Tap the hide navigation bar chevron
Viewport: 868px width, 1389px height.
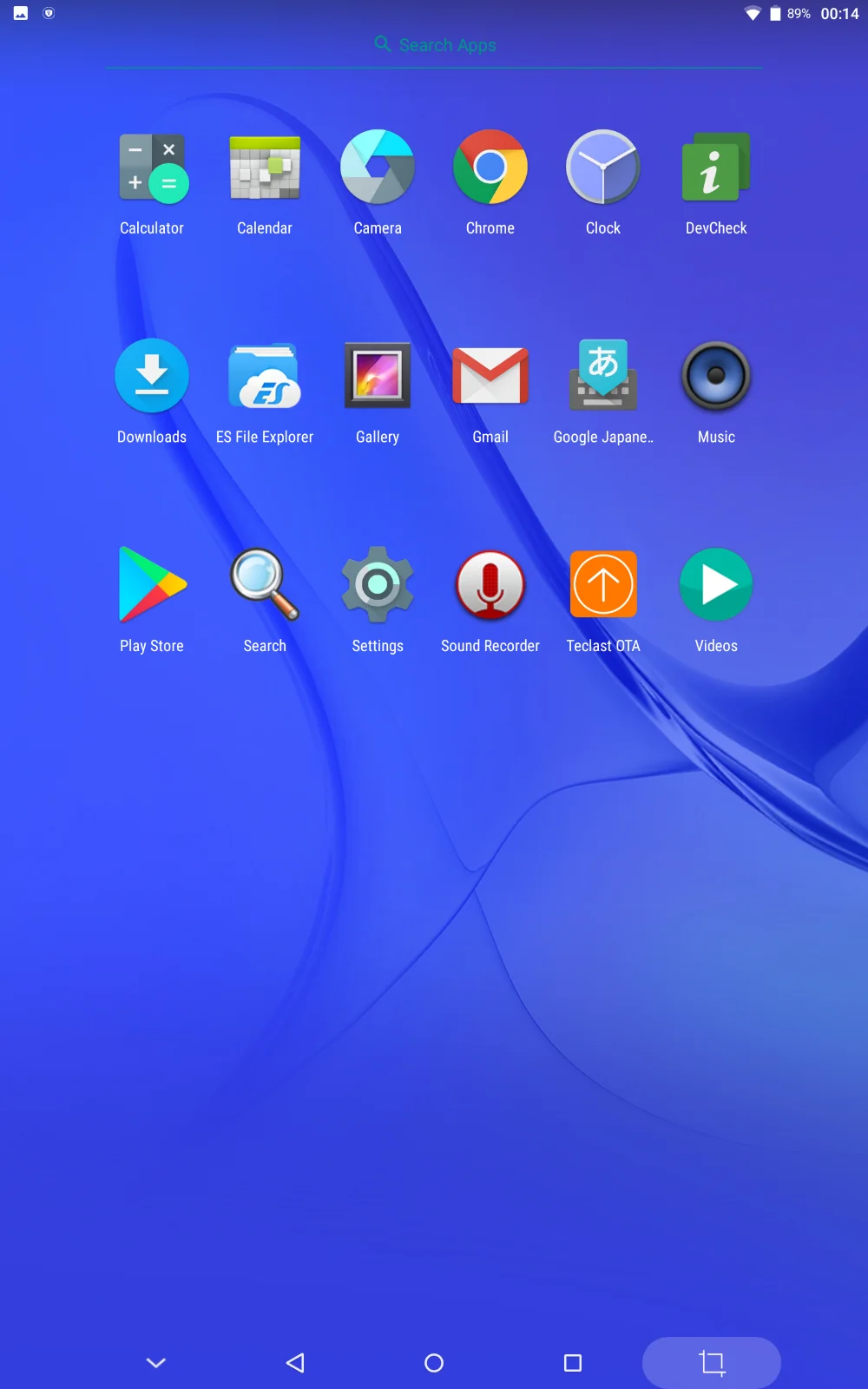tap(156, 1363)
